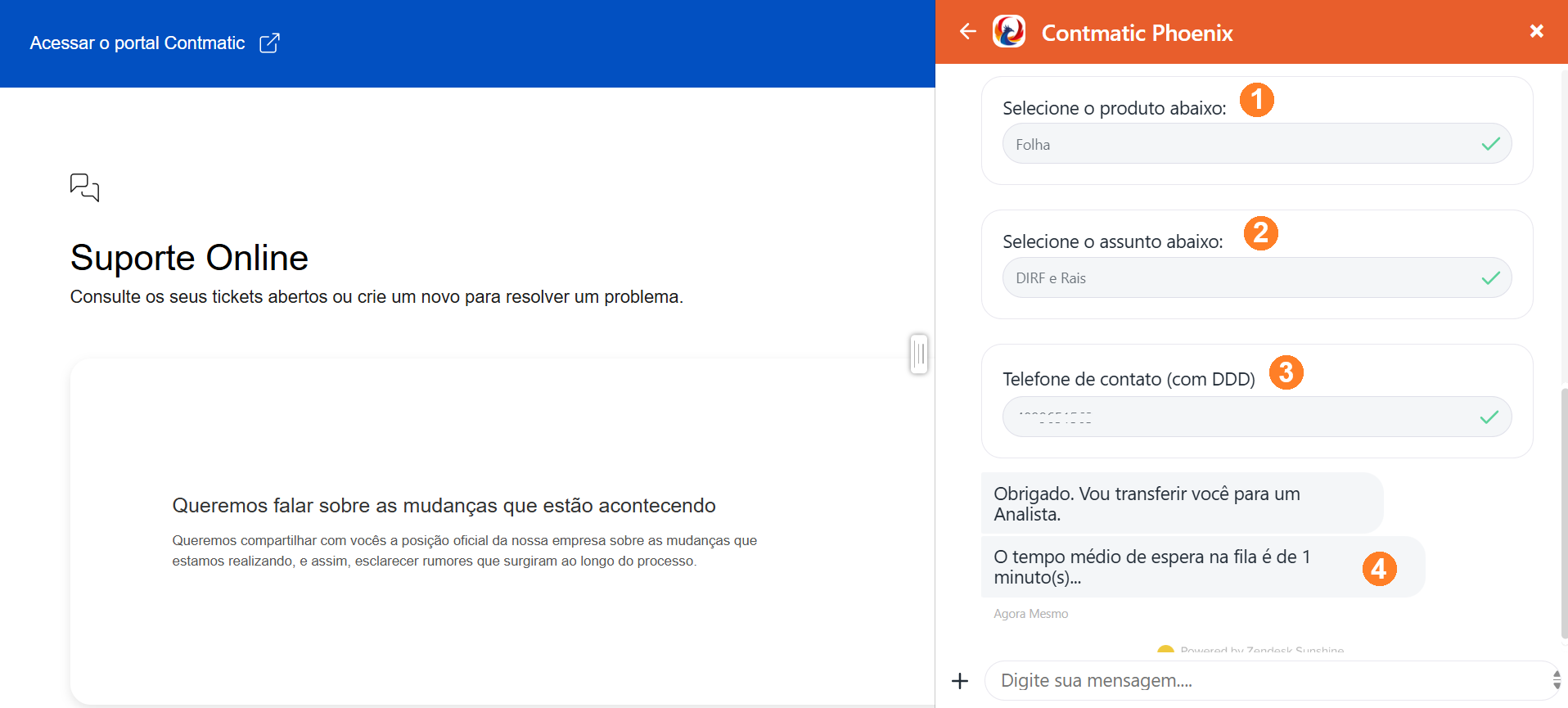
Task: Click the green checkmark in Folha field
Action: point(1490,144)
